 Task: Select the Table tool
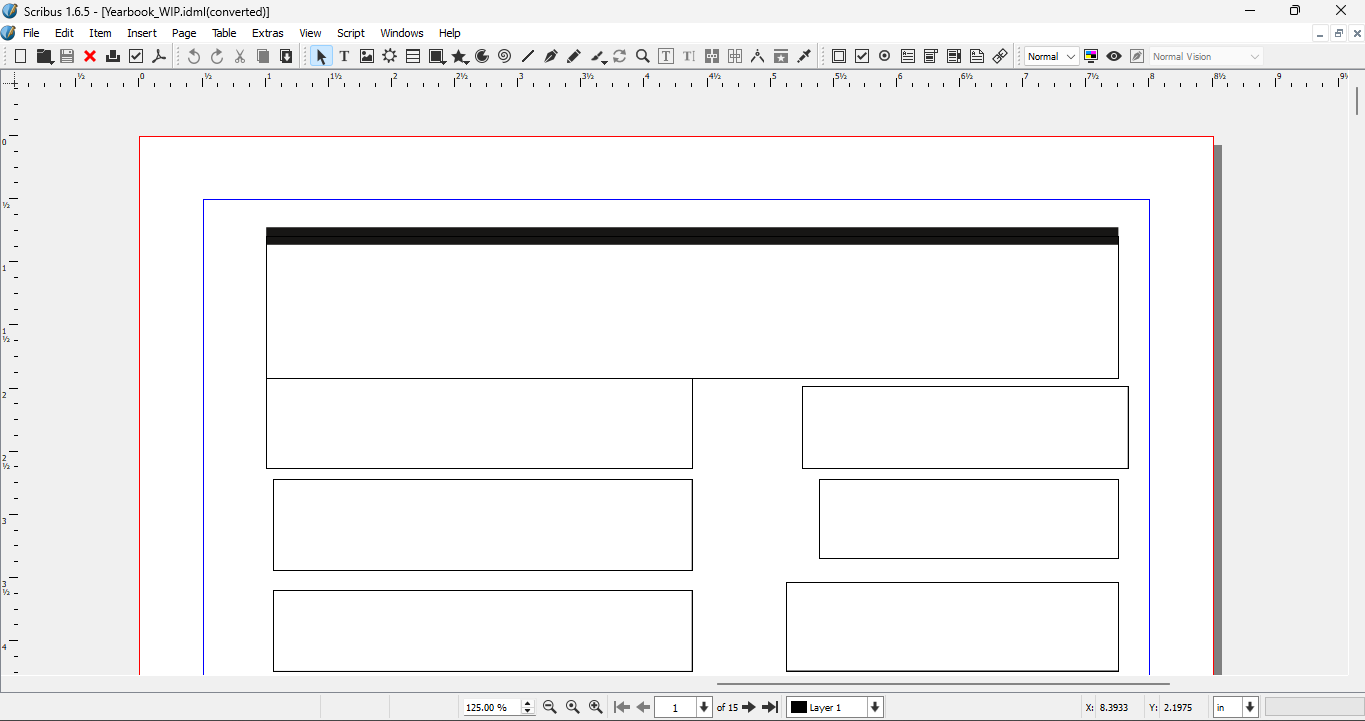tap(413, 57)
